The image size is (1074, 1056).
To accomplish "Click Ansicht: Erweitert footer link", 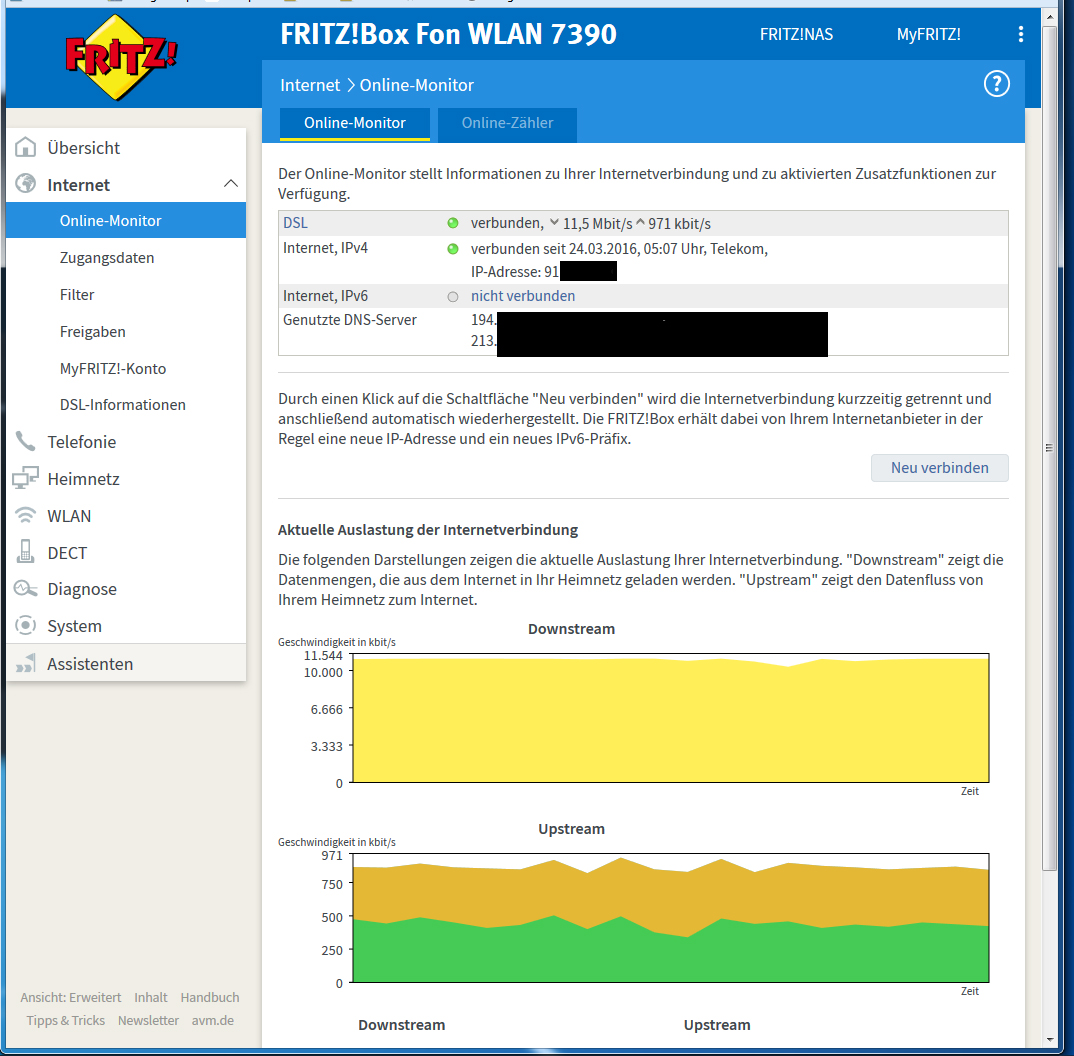I will tap(71, 997).
